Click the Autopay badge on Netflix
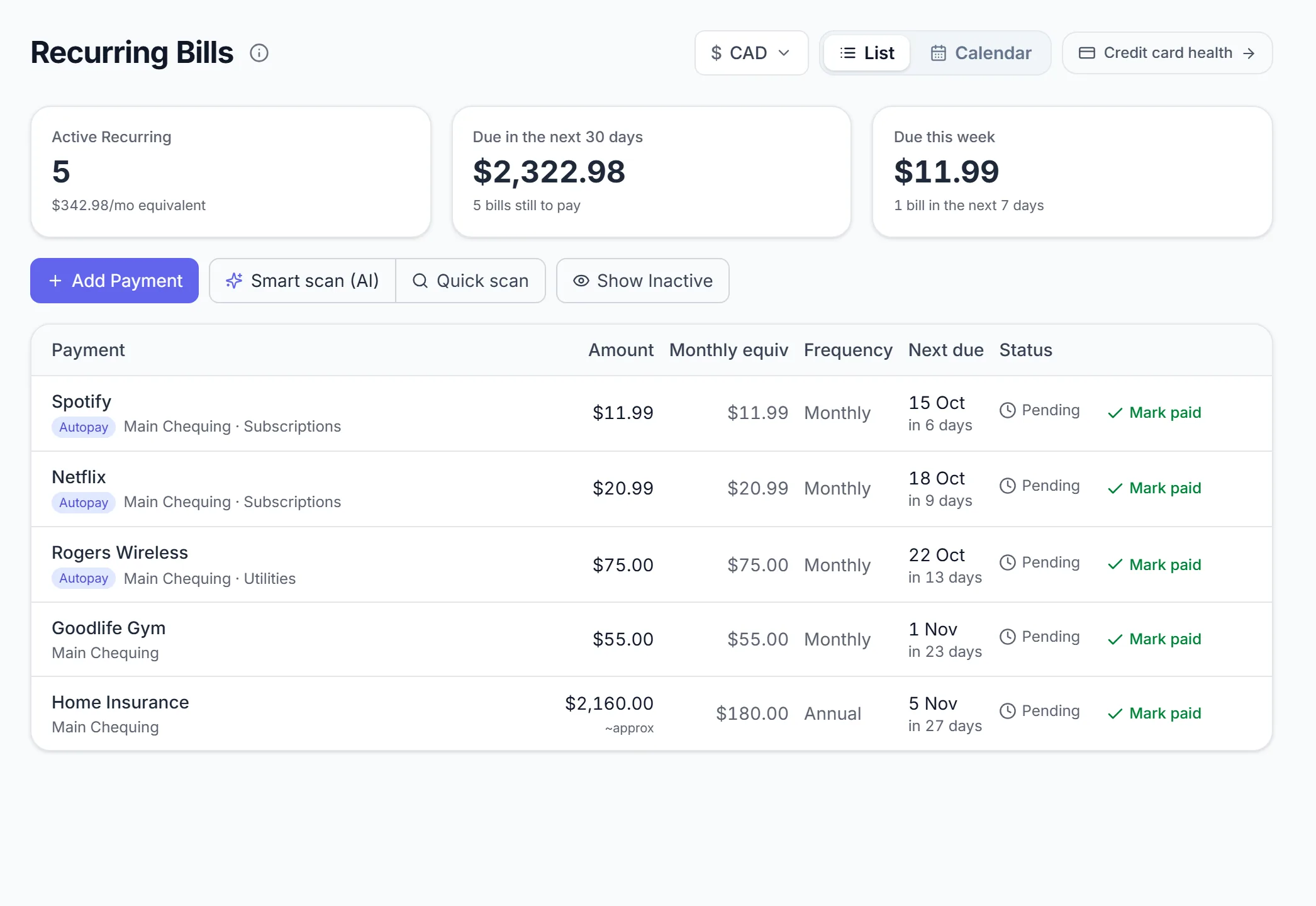 click(x=84, y=503)
